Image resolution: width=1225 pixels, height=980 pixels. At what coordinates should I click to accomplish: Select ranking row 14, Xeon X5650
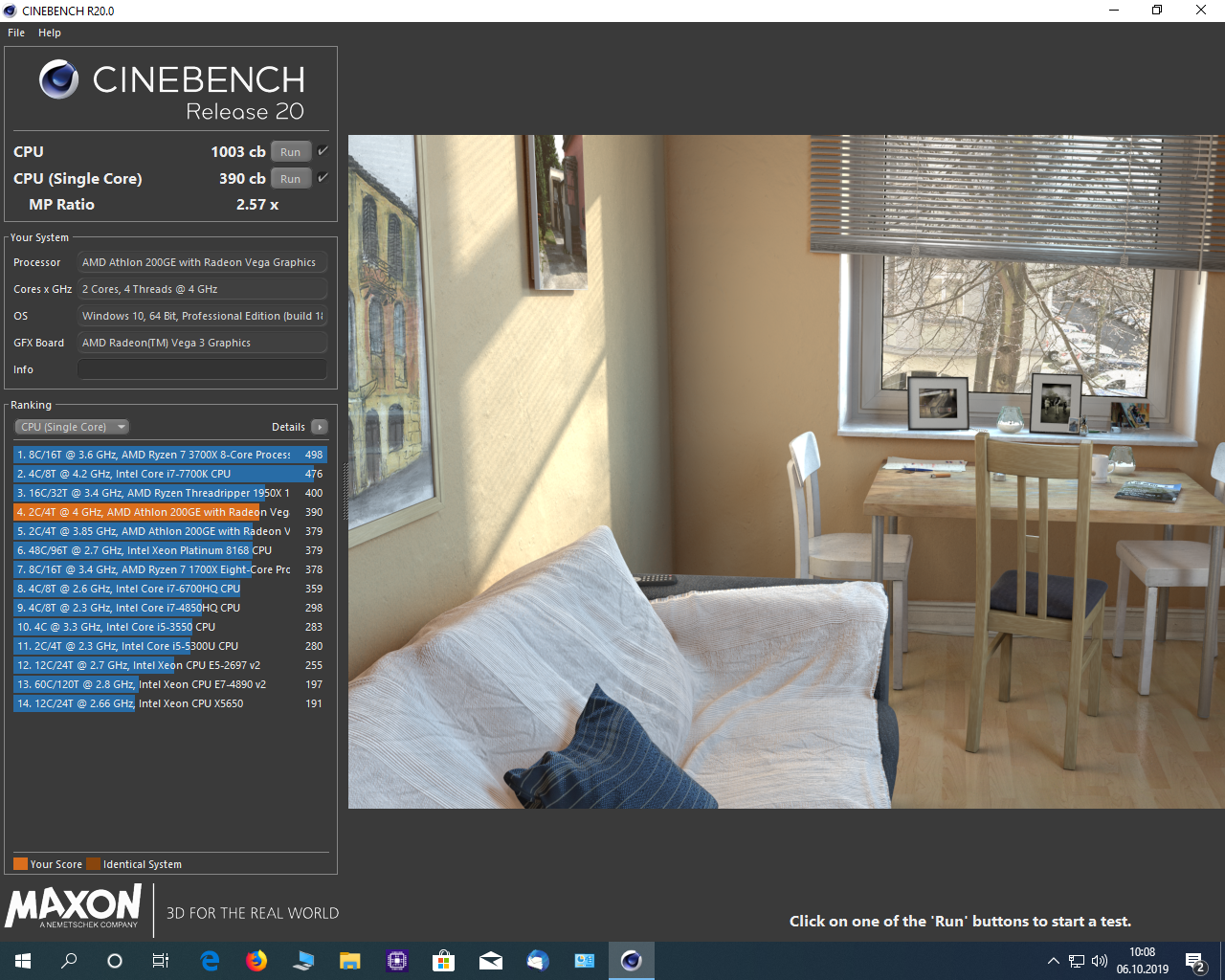[170, 703]
